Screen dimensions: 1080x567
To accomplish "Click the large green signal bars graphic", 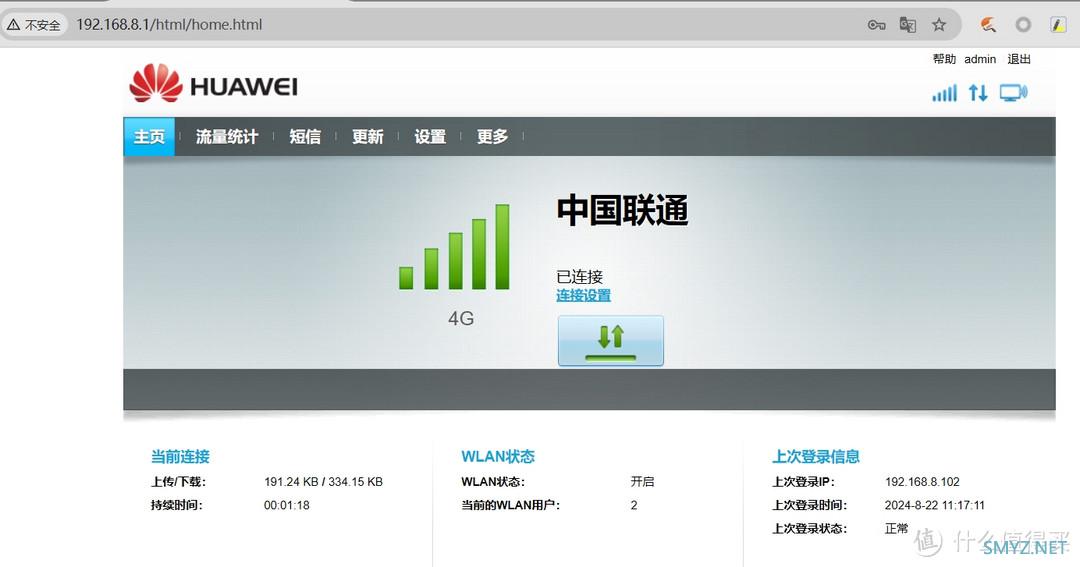I will tap(455, 247).
